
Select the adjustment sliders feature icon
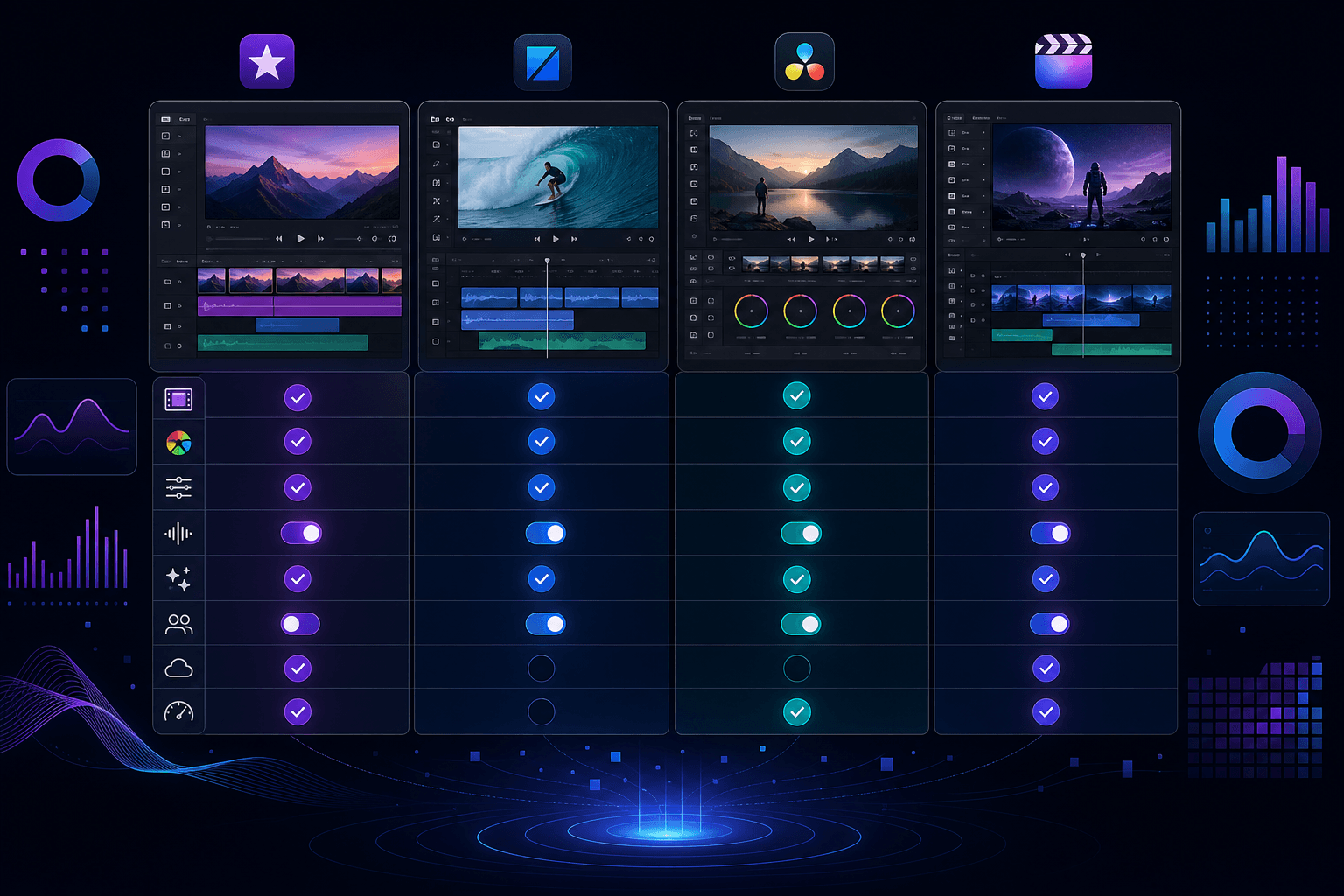pos(178,487)
